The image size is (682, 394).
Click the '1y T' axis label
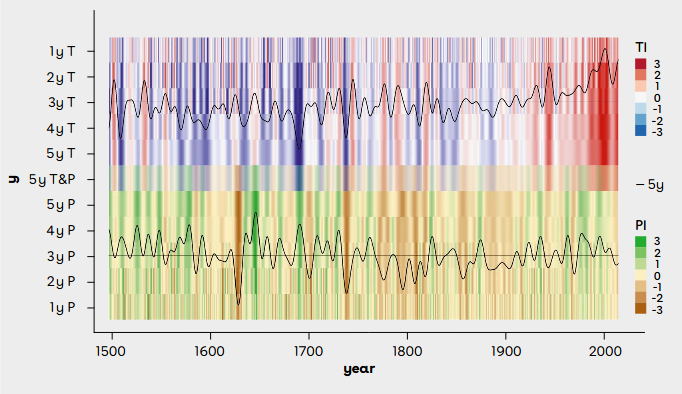click(62, 52)
